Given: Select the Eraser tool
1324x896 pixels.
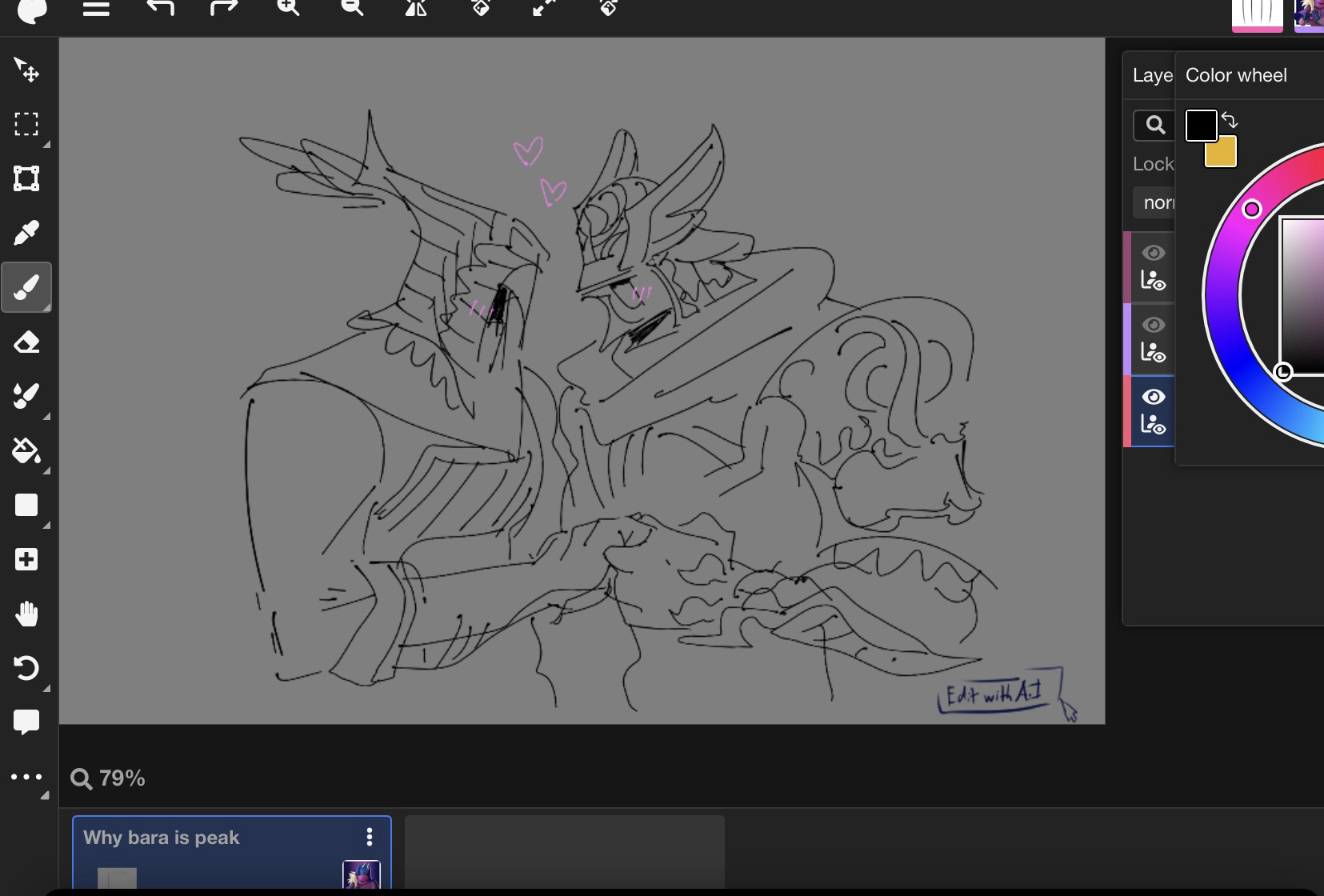Looking at the screenshot, I should (26, 342).
